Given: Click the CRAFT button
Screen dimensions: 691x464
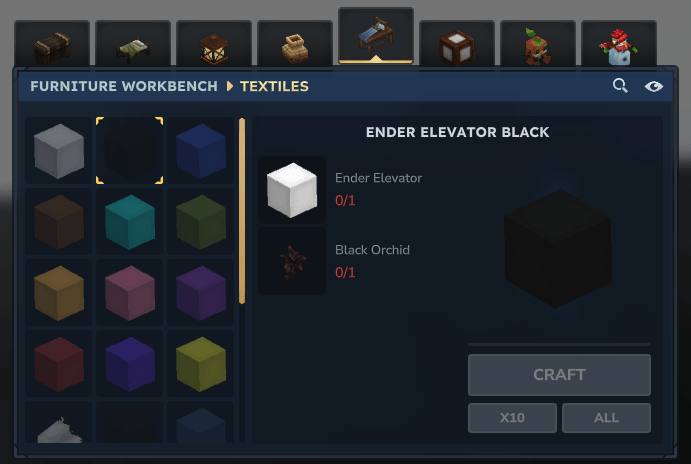Looking at the screenshot, I should coord(559,375).
